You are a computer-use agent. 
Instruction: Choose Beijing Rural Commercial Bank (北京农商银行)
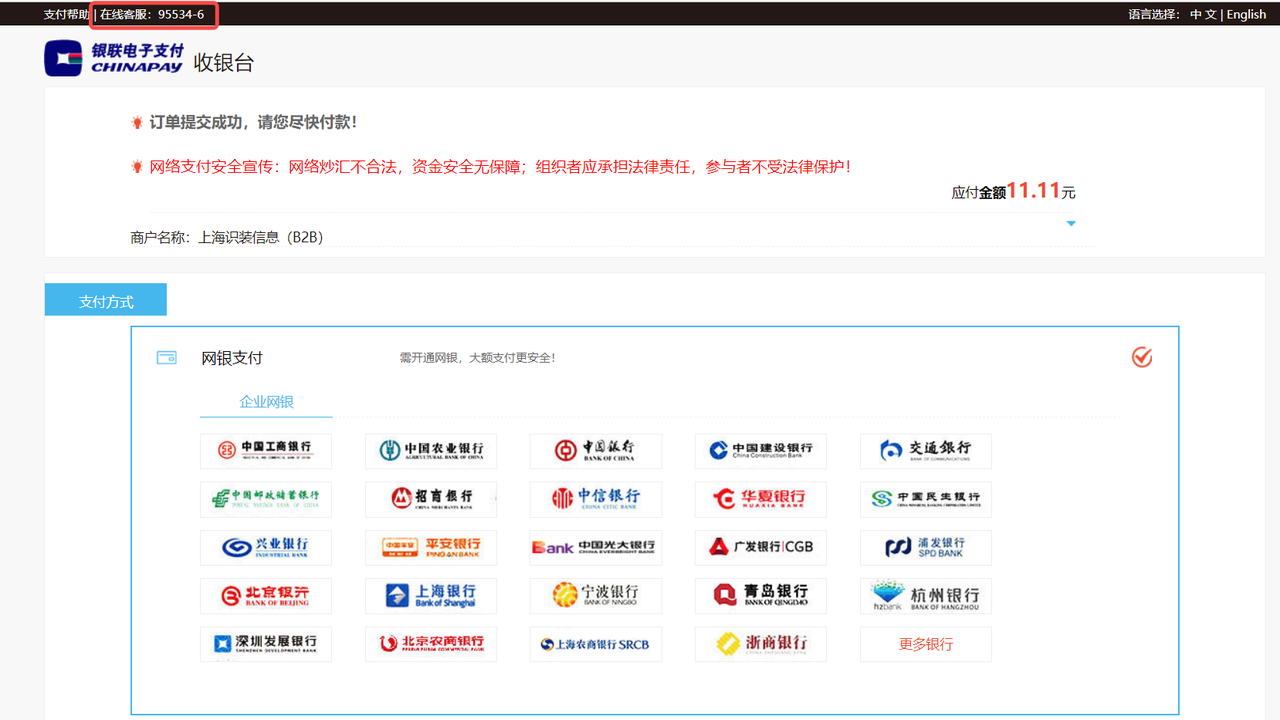pyautogui.click(x=431, y=644)
